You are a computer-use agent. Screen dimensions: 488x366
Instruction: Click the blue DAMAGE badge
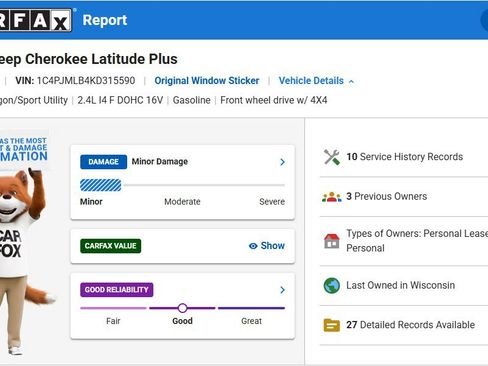[103, 162]
